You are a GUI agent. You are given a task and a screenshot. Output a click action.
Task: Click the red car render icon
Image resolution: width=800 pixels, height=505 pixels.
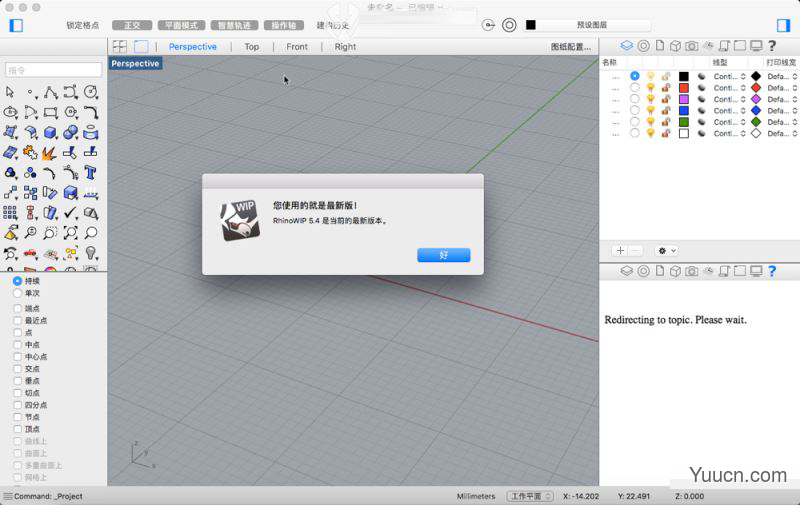(30, 253)
